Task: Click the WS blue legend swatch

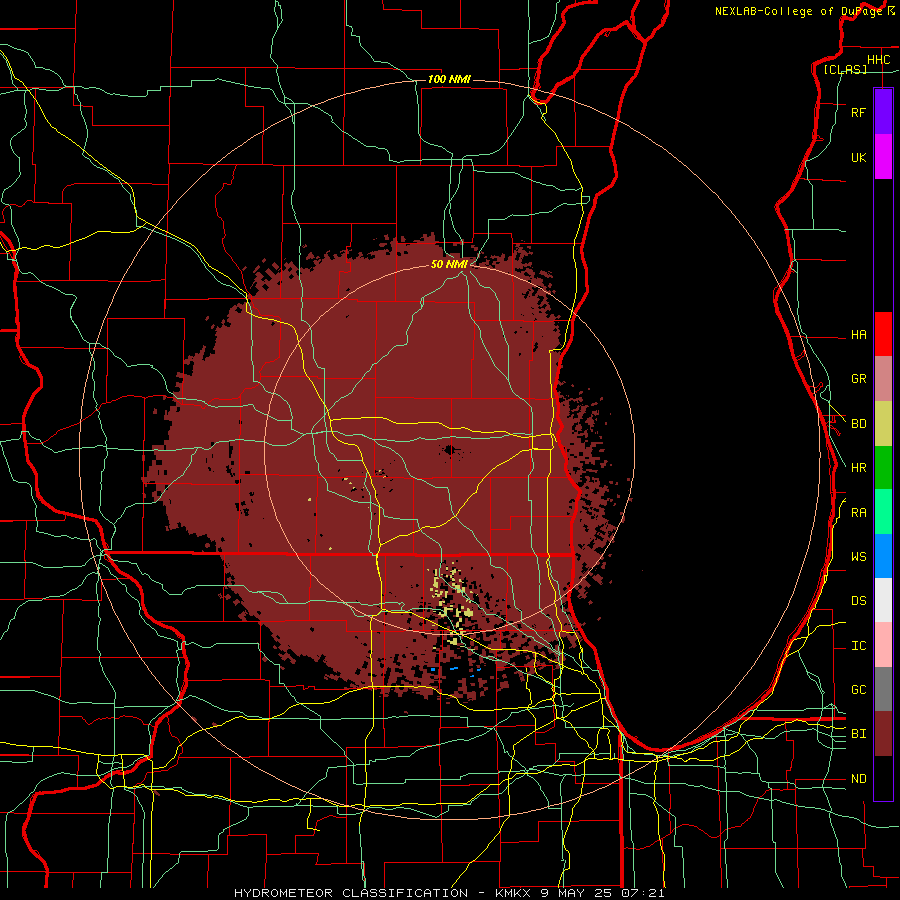Action: click(x=883, y=556)
